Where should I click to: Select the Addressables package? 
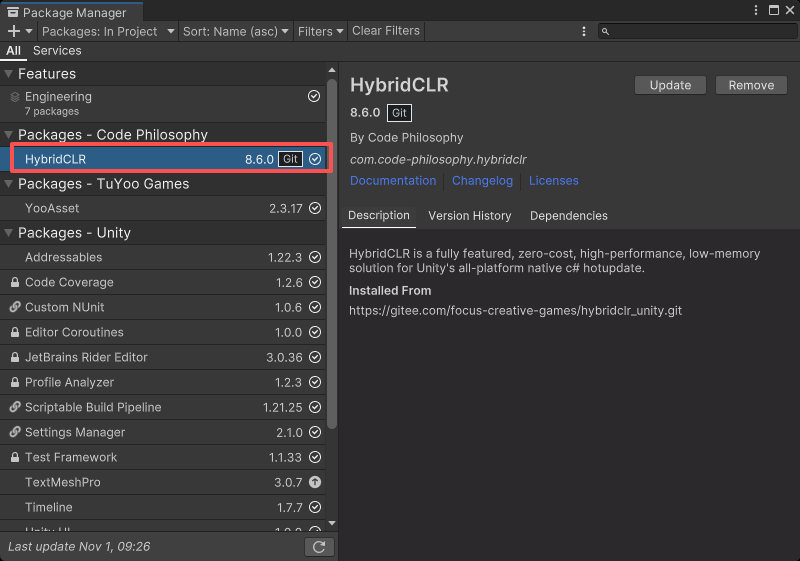click(163, 257)
